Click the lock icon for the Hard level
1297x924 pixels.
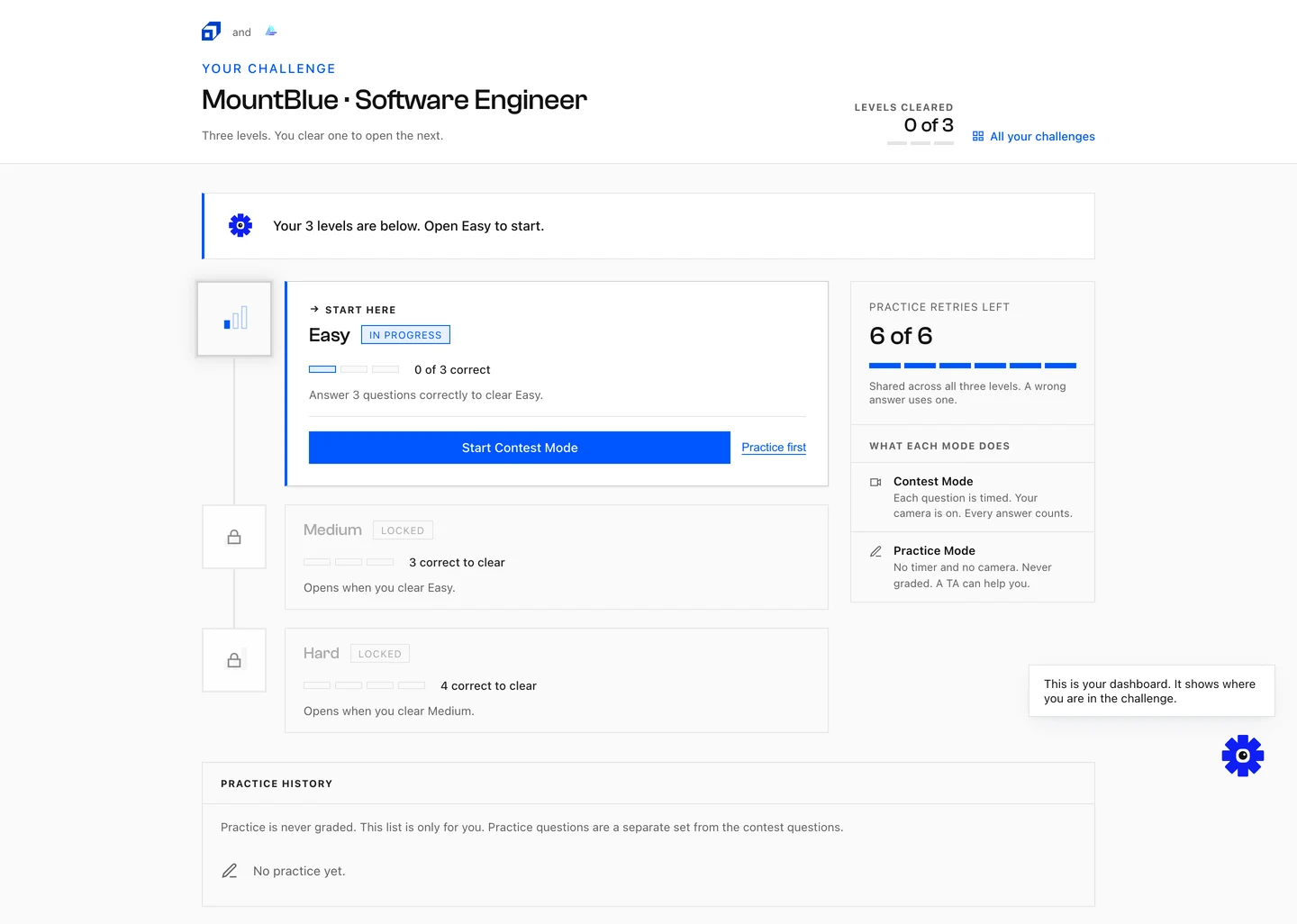(234, 660)
